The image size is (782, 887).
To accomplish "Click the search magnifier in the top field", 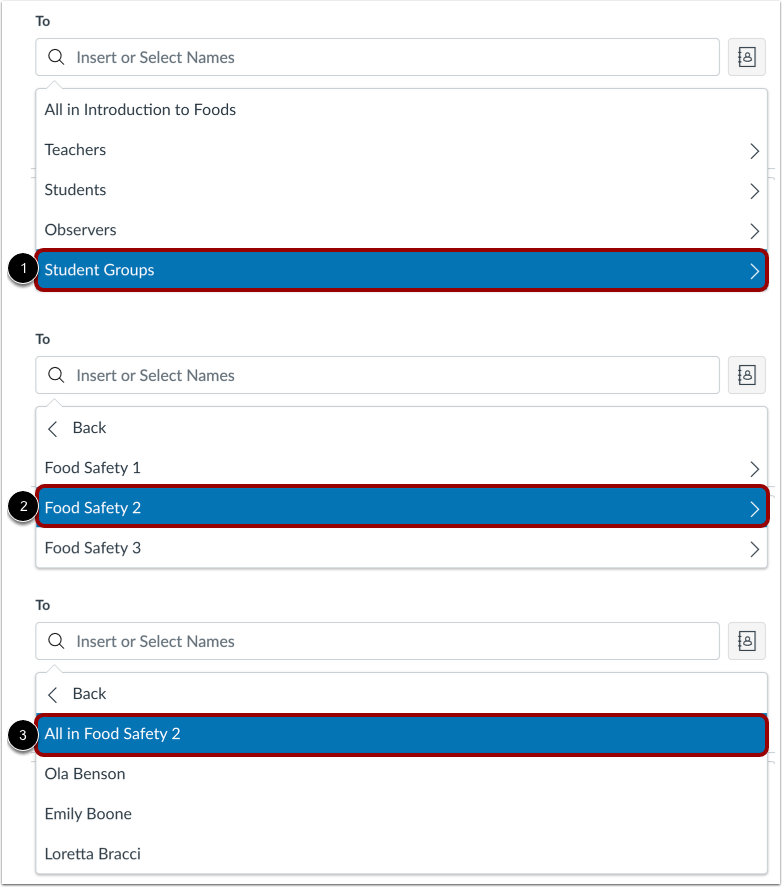I will pos(56,57).
